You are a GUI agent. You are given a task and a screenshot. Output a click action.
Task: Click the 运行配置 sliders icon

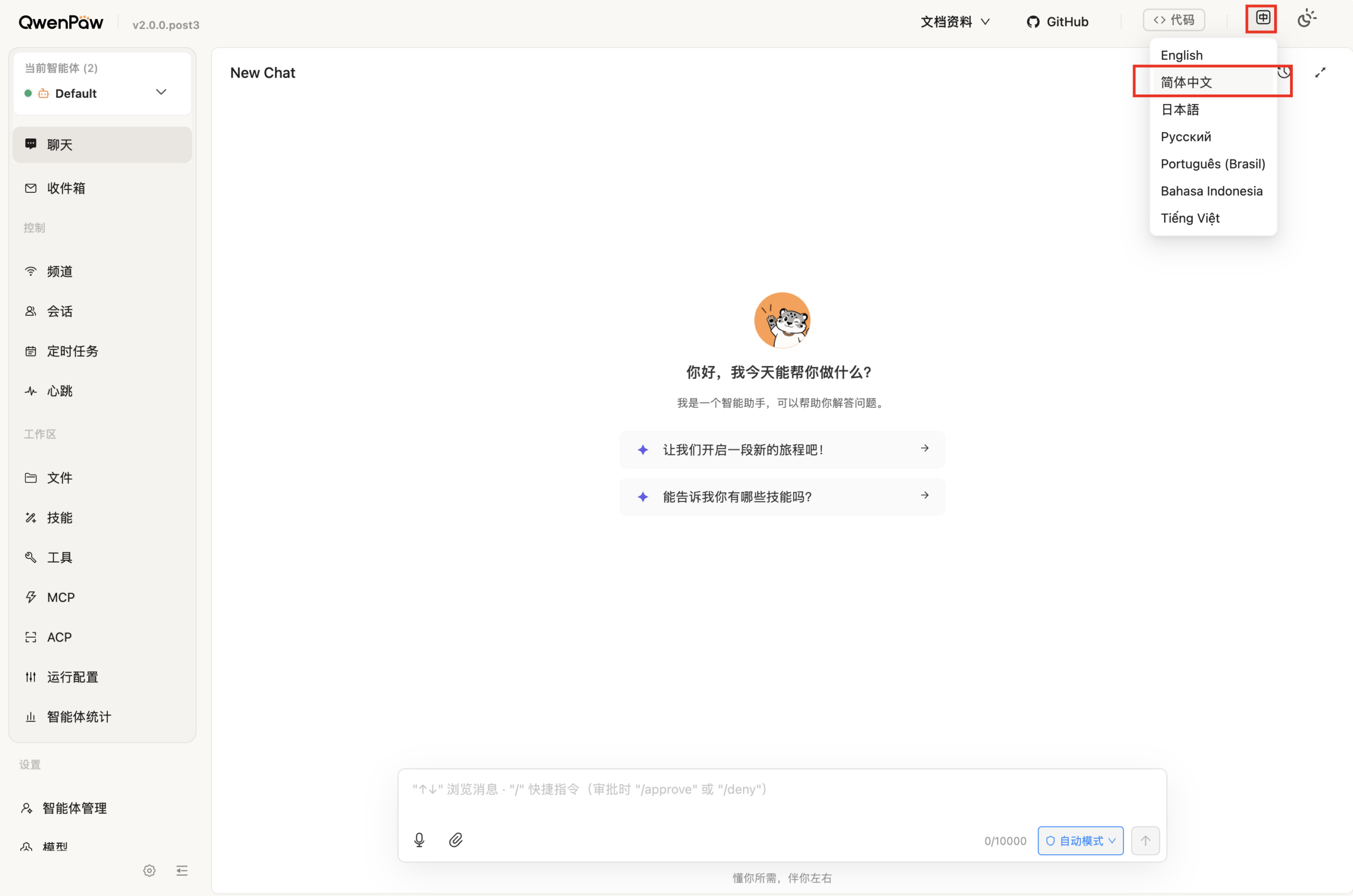point(31,677)
